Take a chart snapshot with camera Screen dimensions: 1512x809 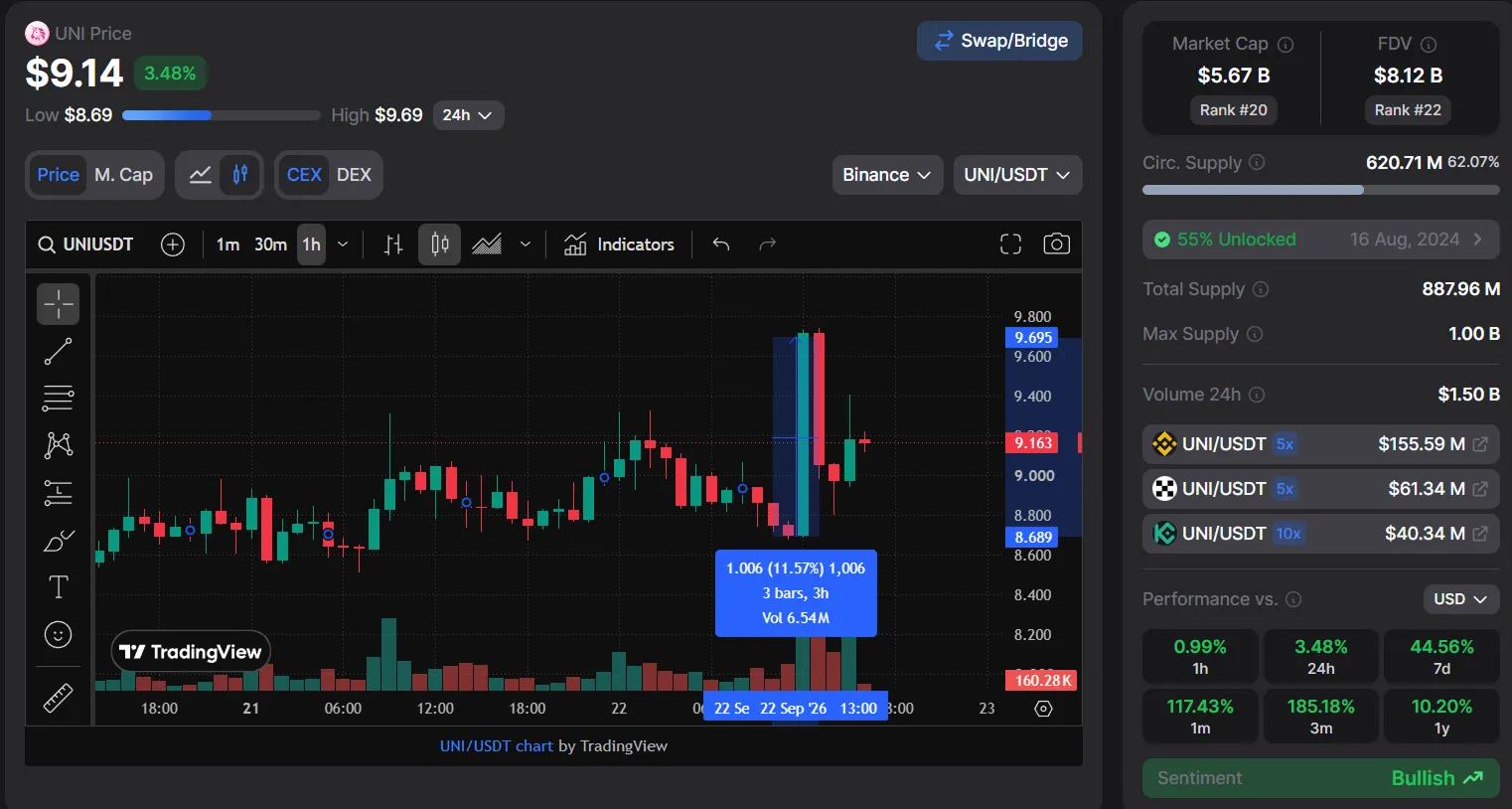[1056, 244]
